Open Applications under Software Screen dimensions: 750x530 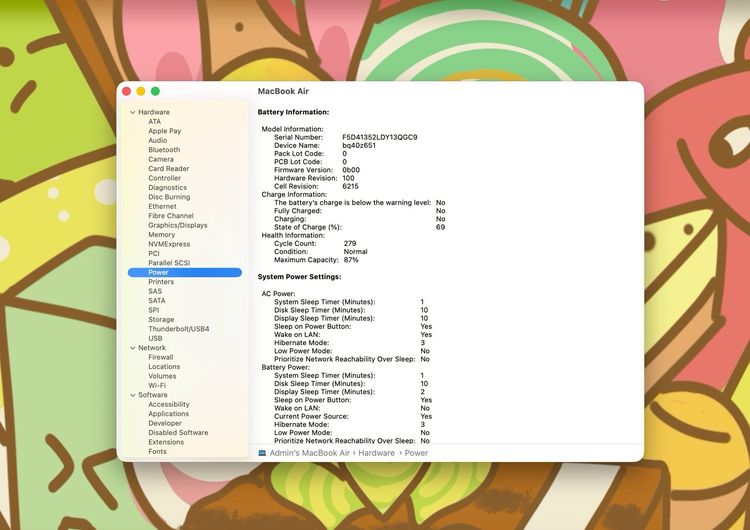[168, 414]
